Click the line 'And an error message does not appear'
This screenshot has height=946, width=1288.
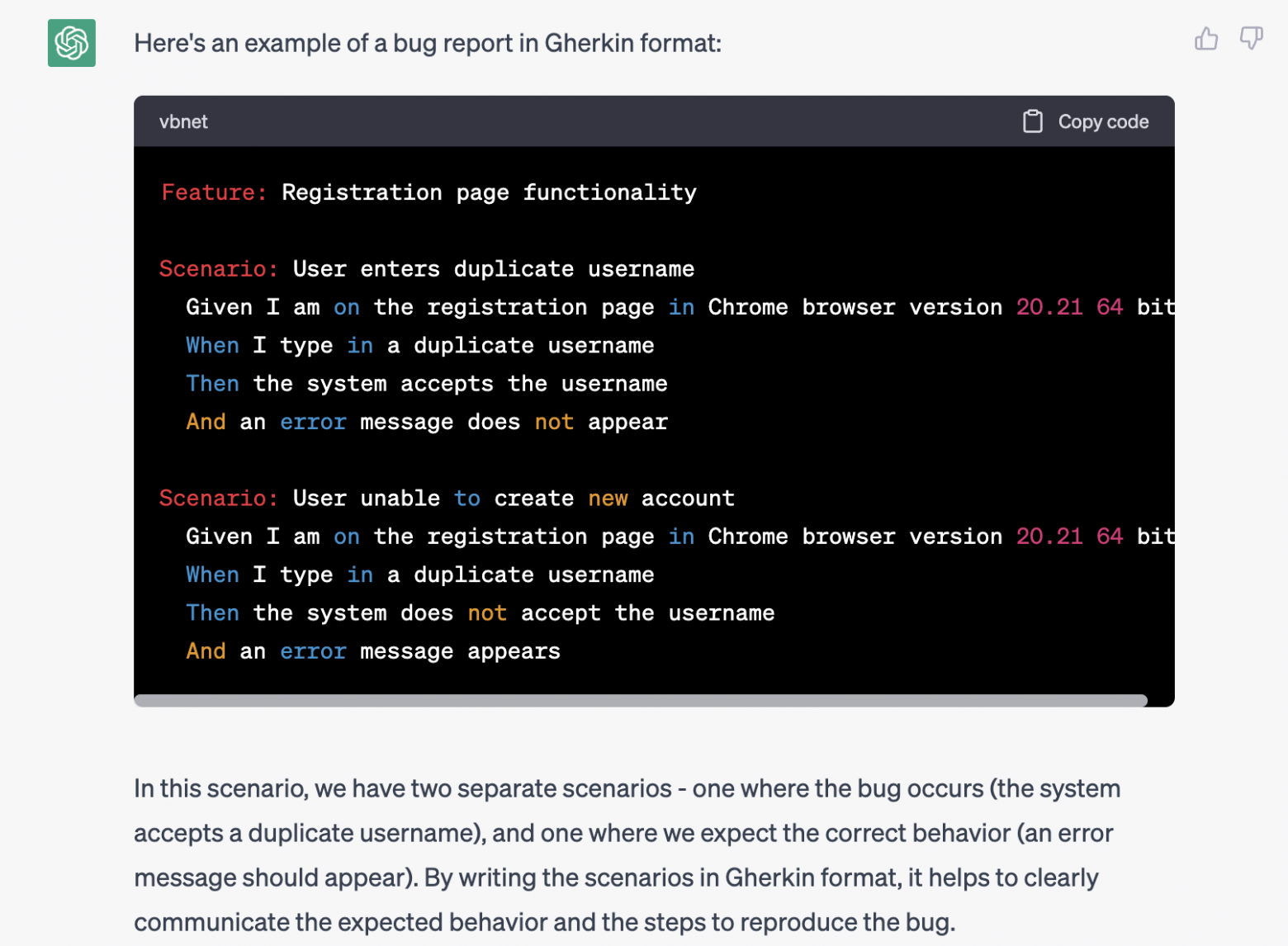[x=427, y=422]
